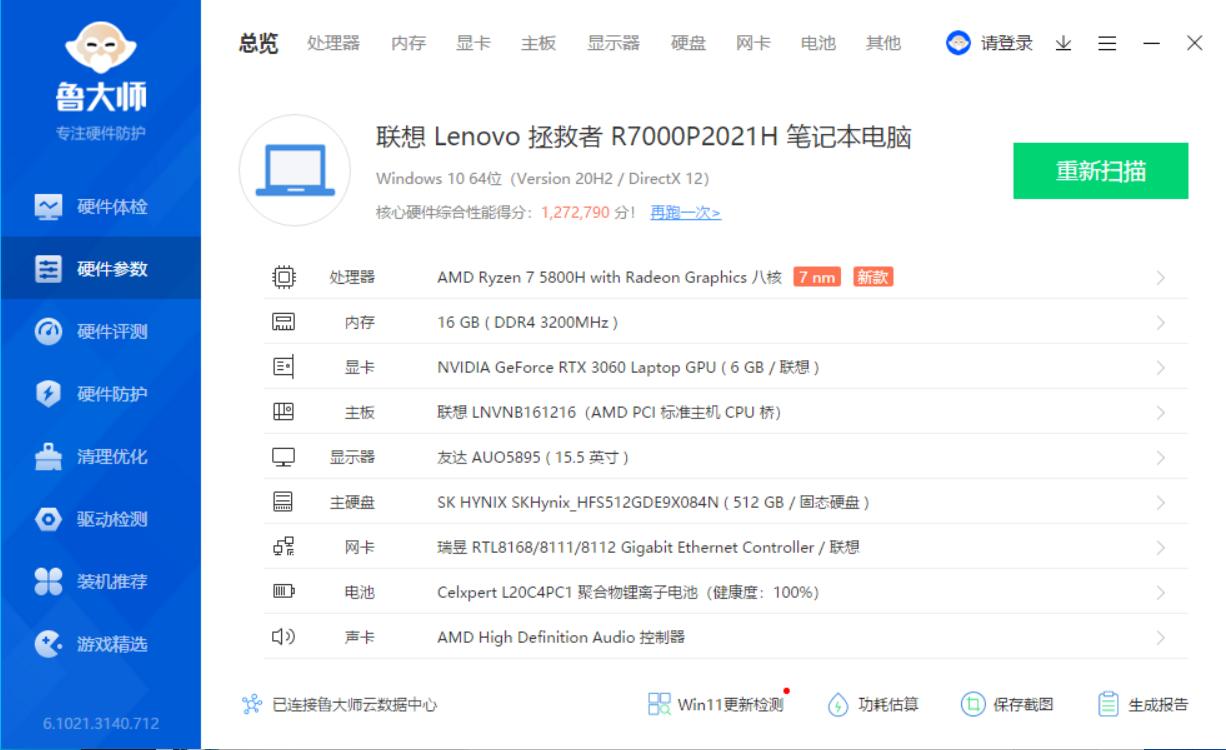Click the 重新扫描 rescan button
This screenshot has height=750, width=1226.
[x=1101, y=171]
